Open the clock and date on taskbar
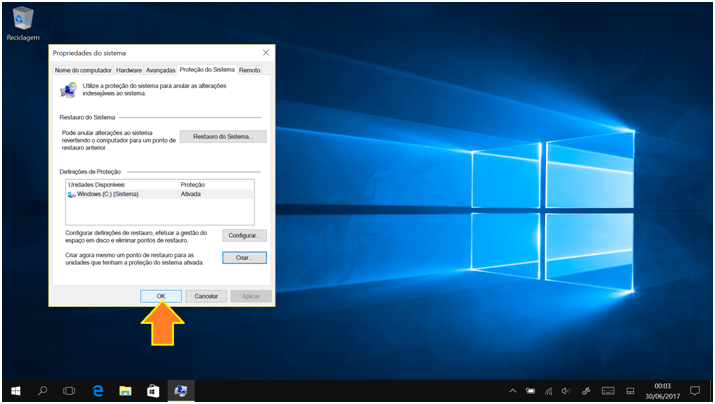 662,390
